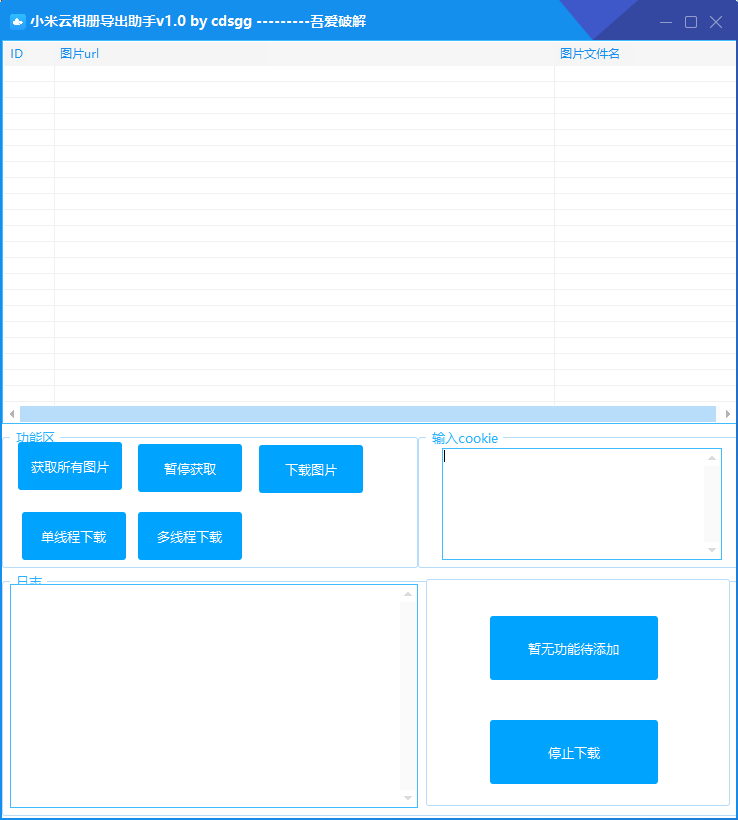
Task: Maximize the window
Action: point(691,22)
